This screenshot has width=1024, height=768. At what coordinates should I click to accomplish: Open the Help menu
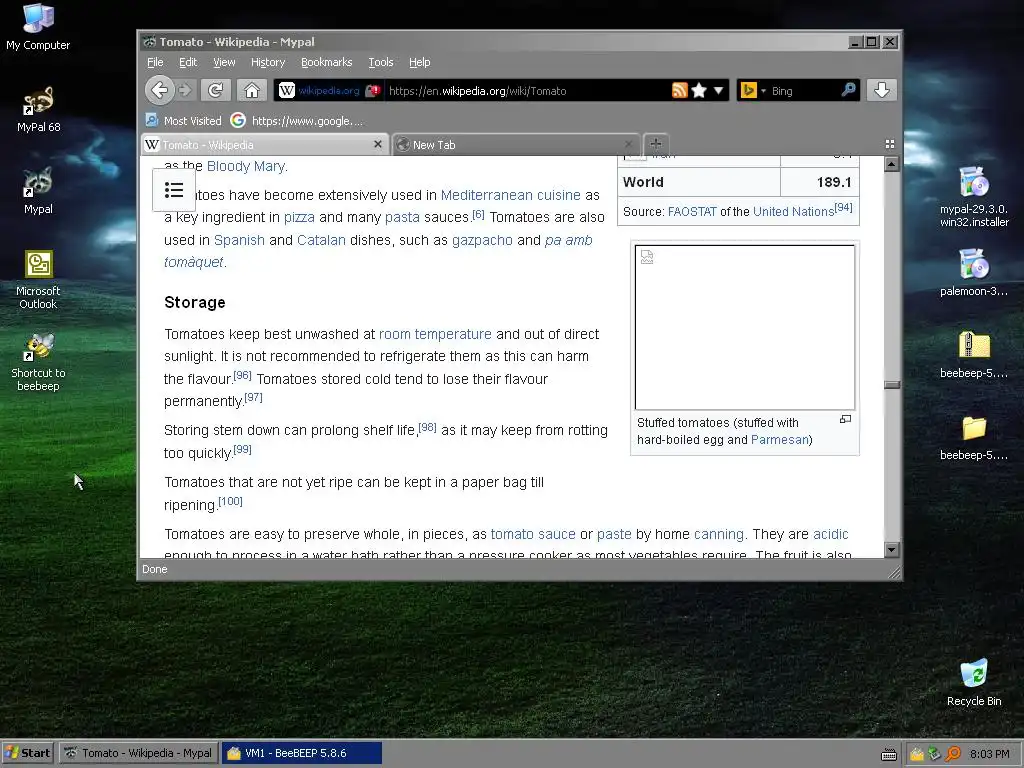coord(419,62)
